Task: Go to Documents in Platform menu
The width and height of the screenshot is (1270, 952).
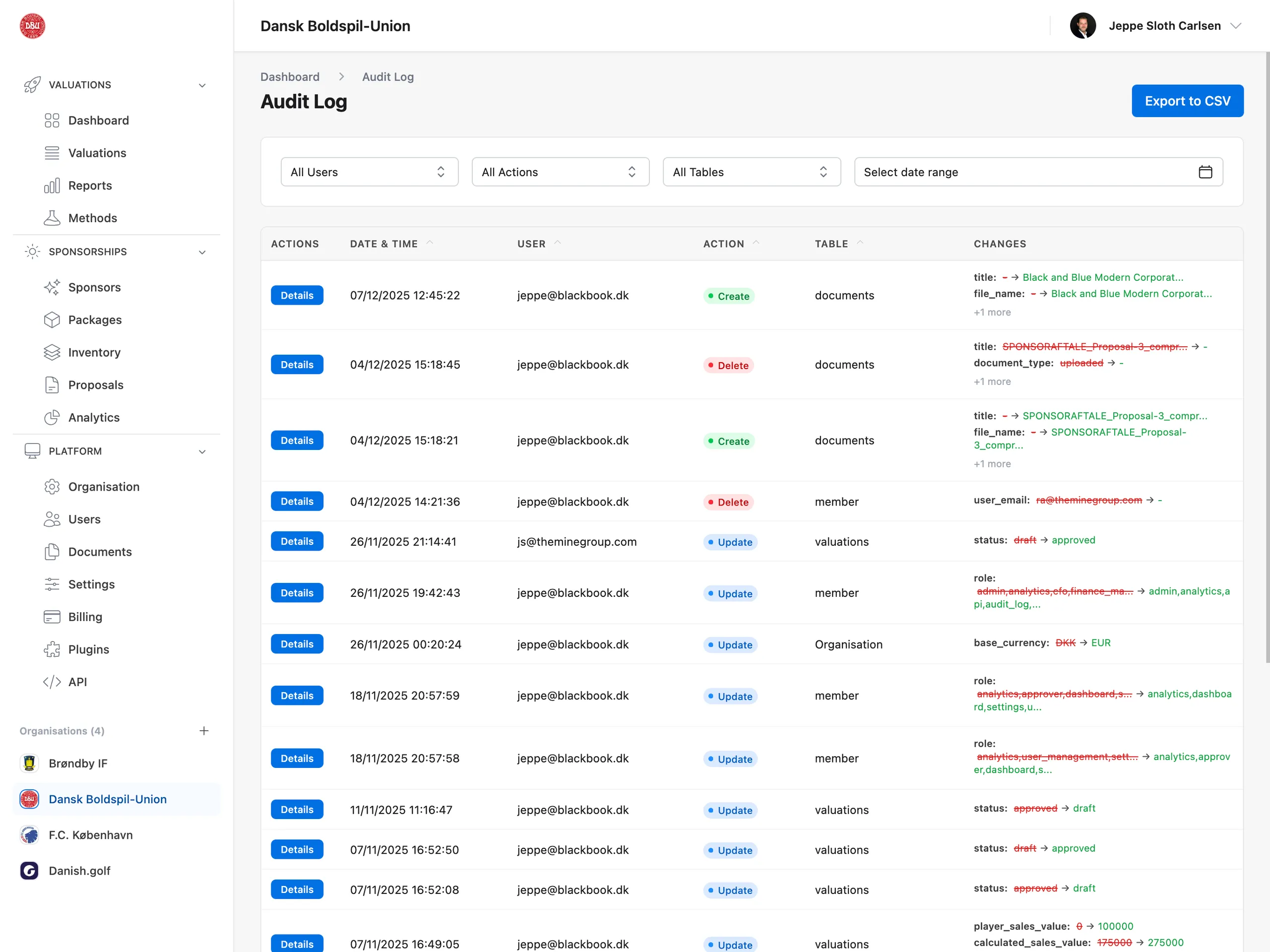Action: 100,552
